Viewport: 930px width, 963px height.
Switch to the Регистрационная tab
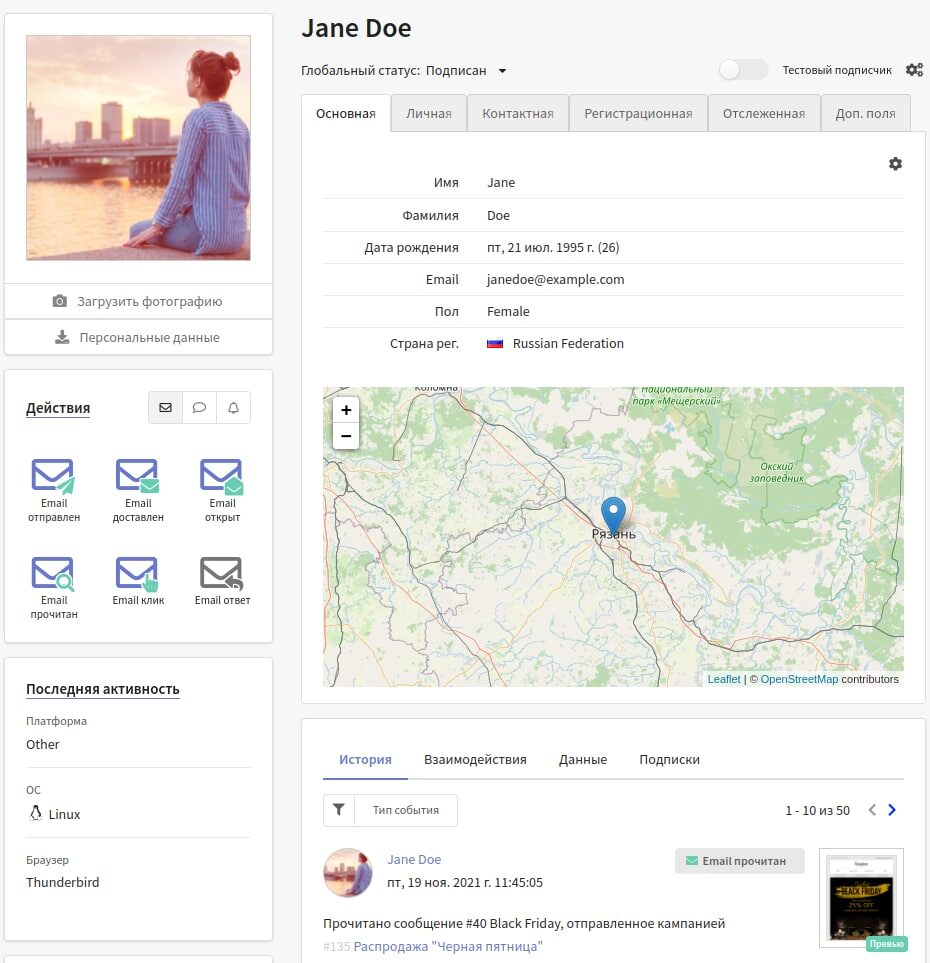[638, 113]
